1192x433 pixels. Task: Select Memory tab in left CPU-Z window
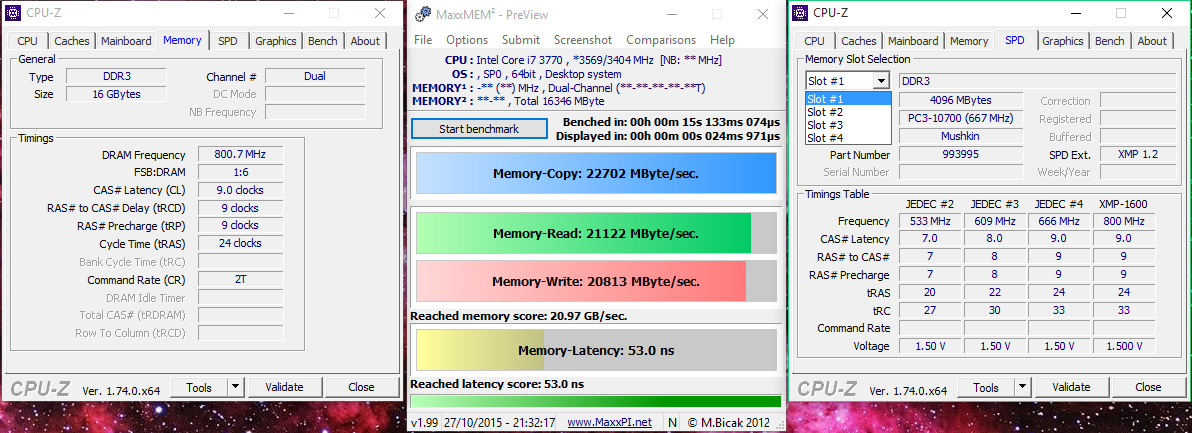click(182, 40)
